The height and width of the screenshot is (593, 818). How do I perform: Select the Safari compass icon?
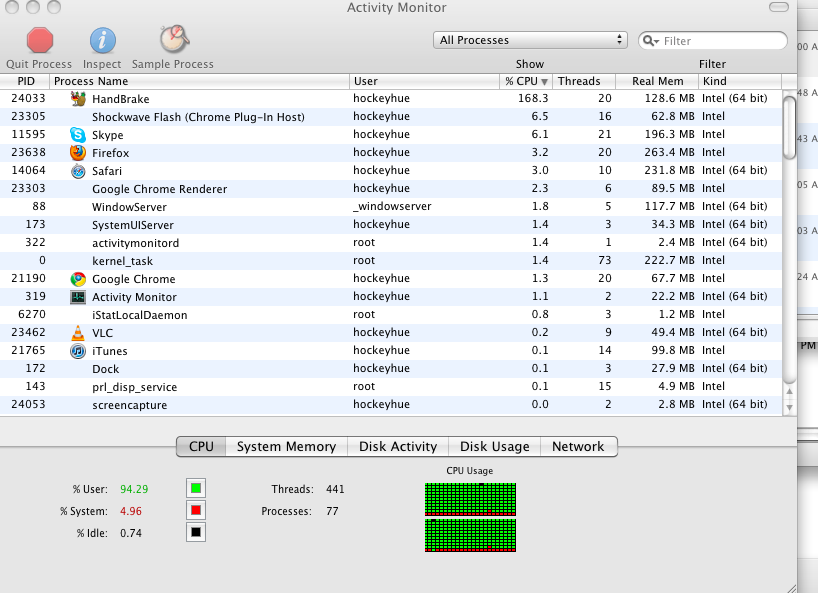coord(78,171)
